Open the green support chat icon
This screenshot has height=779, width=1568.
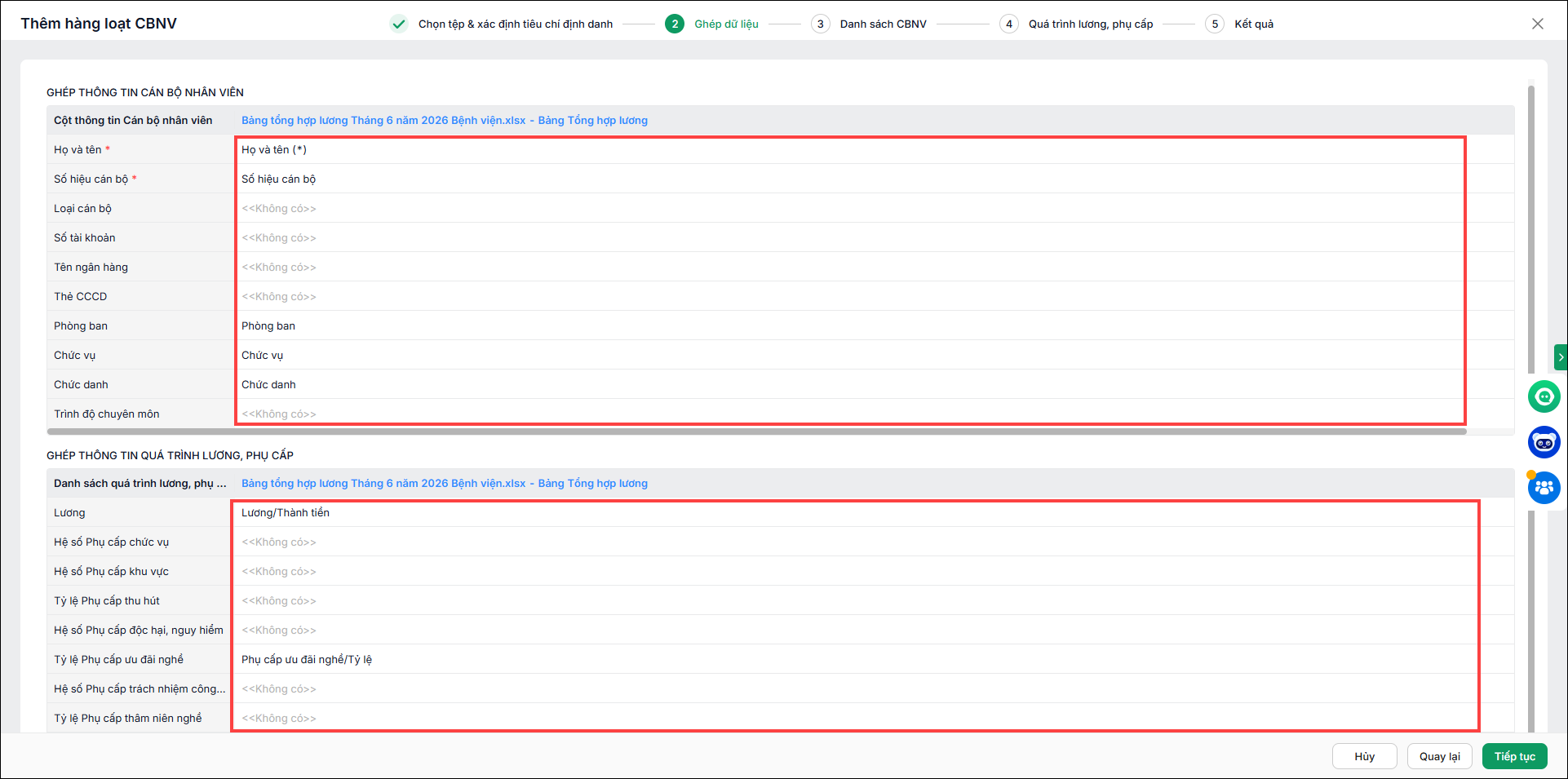[1544, 396]
